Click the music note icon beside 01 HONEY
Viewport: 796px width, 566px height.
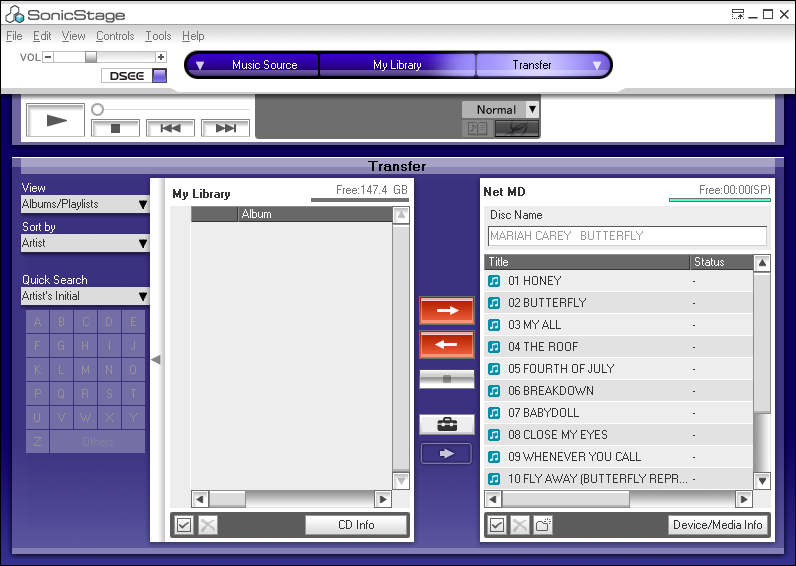pyautogui.click(x=494, y=281)
